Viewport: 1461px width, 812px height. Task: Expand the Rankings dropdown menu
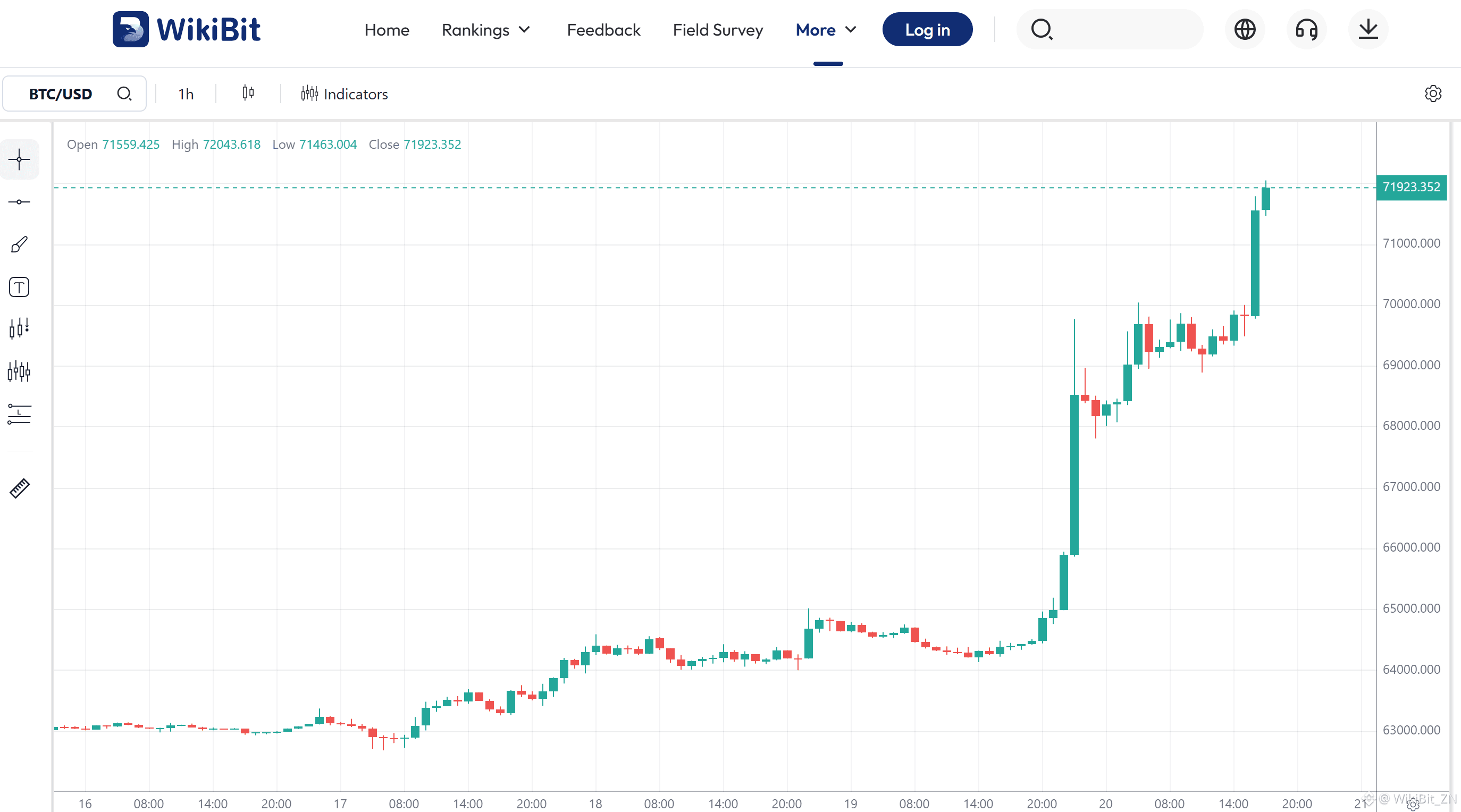[x=486, y=30]
